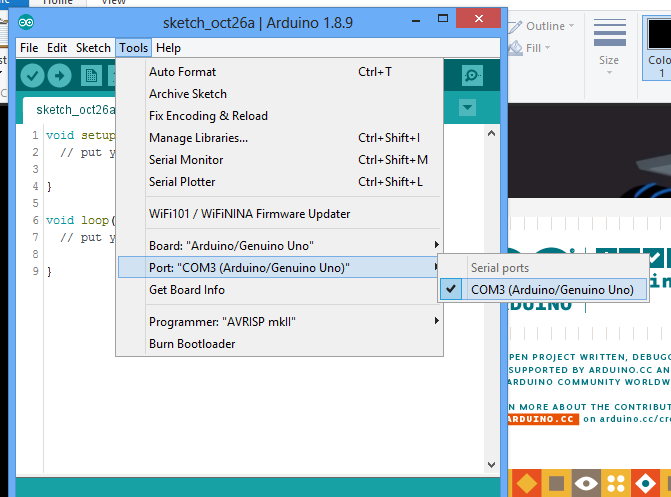
Task: Click the New sketch toolbar icon
Action: [91, 76]
